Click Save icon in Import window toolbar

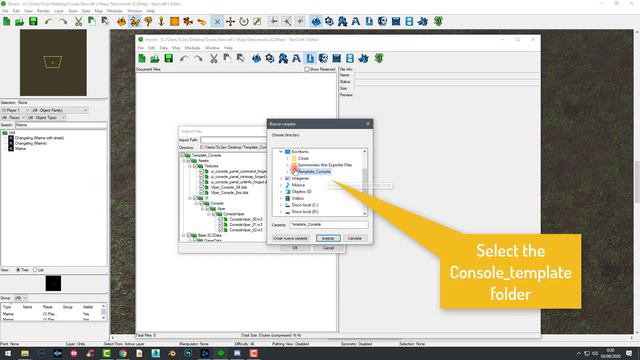click(x=169, y=58)
